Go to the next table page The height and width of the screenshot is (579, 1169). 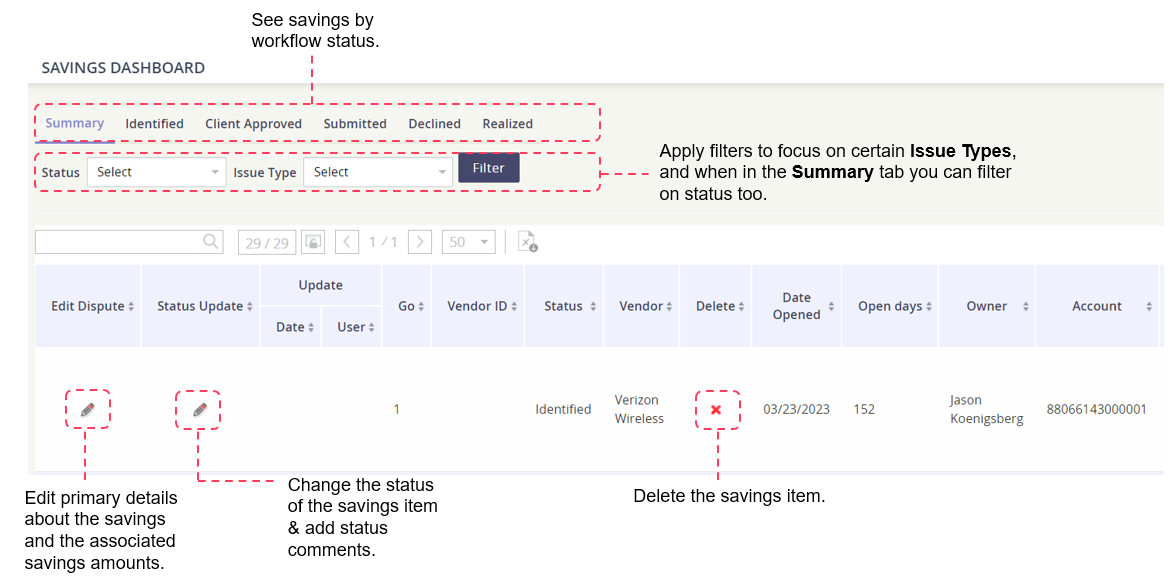point(420,241)
